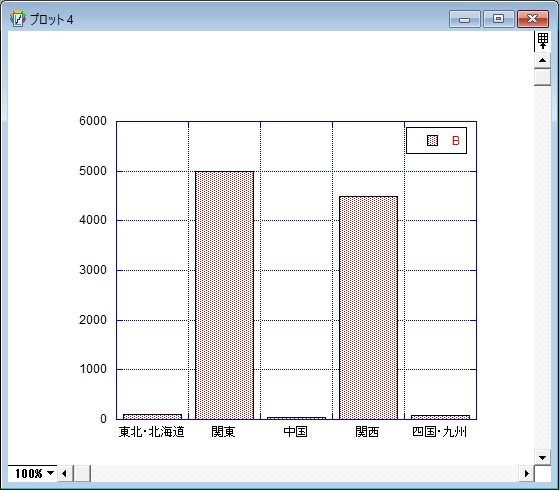Minimize the プロット 4 window
Image resolution: width=560 pixels, height=490 pixels.
click(464, 19)
